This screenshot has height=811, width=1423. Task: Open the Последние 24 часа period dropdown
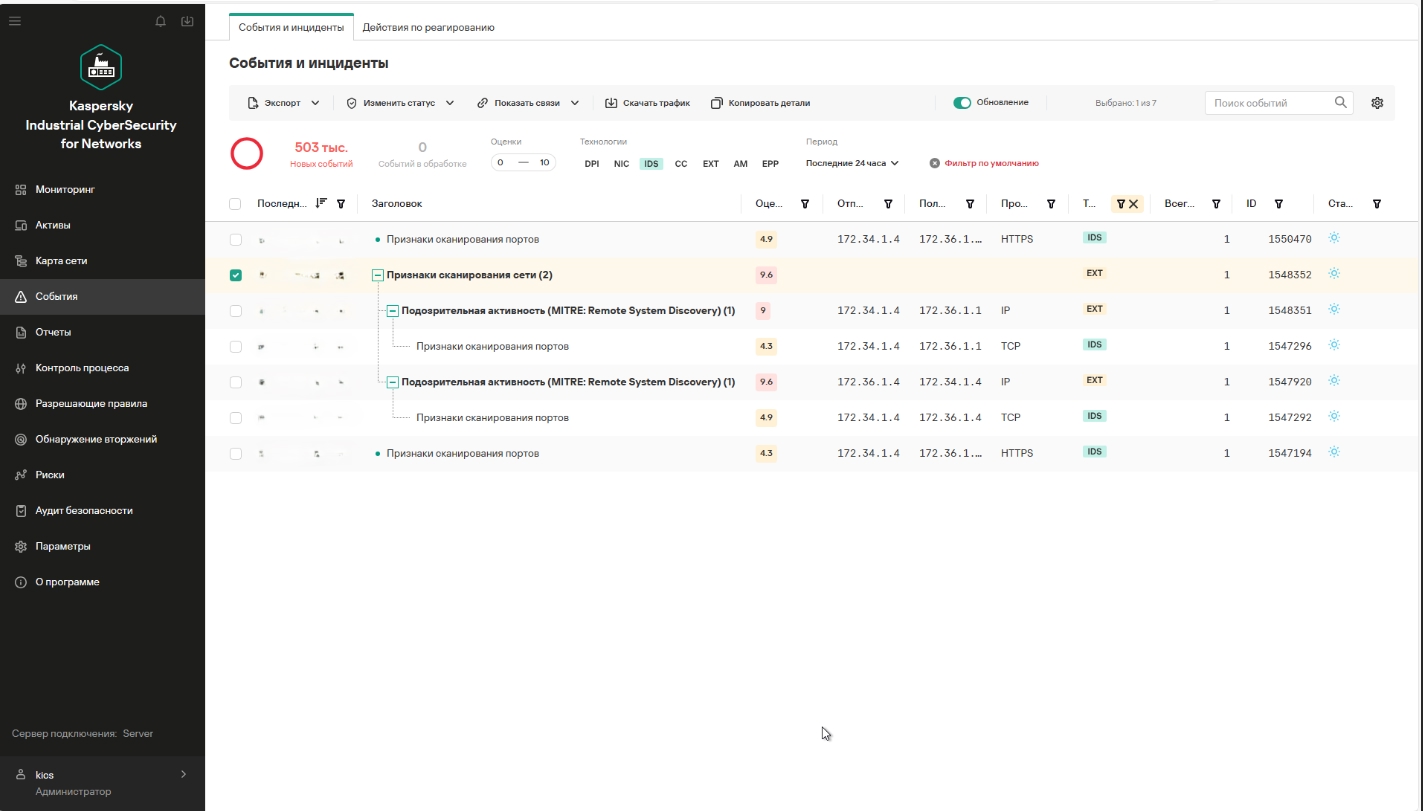pos(852,163)
